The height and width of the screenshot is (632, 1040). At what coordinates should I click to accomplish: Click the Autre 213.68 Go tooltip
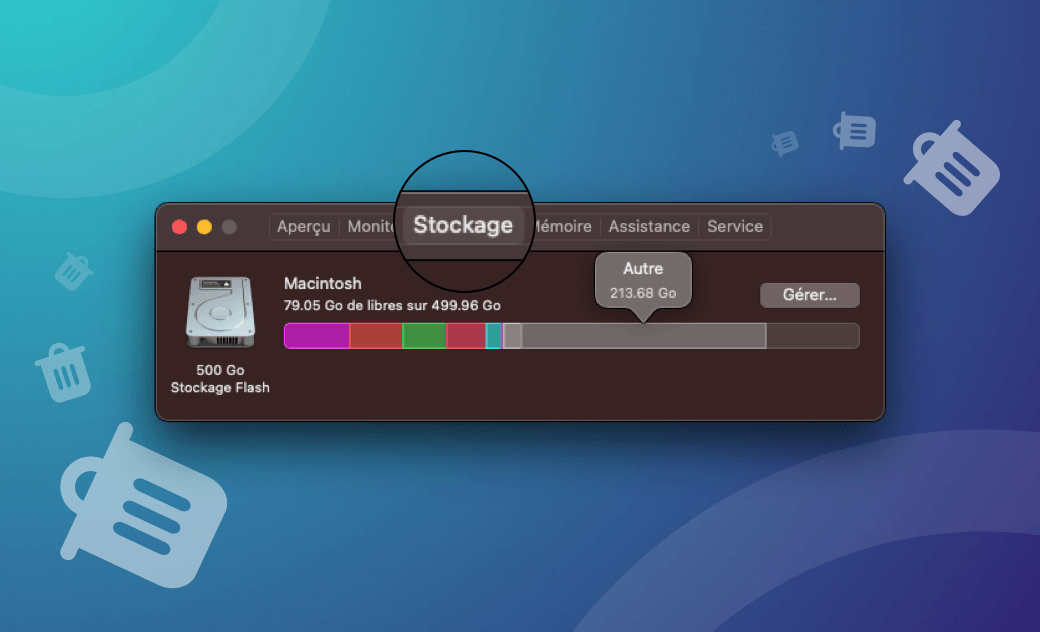[x=642, y=281]
